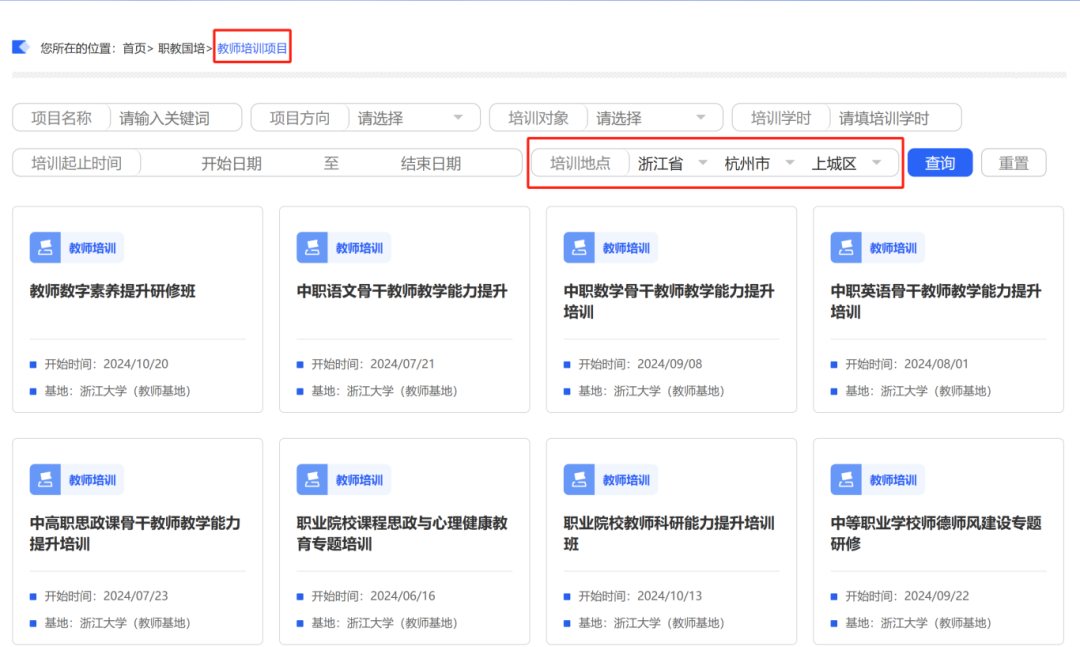This screenshot has height=647, width=1080.
Task: Click the icon on 中职英语骨干教师教学能力提升培训 card
Action: click(846, 248)
